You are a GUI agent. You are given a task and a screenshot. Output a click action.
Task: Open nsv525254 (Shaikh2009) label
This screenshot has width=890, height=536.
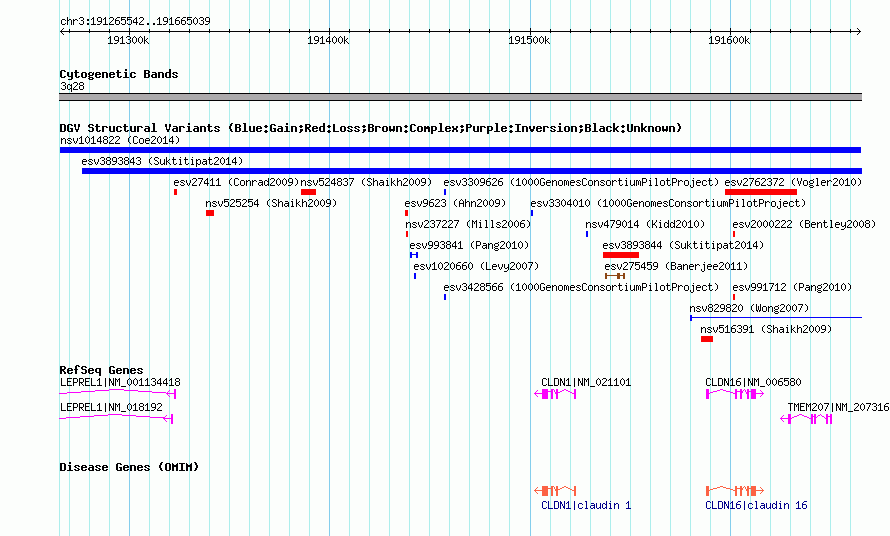click(271, 203)
